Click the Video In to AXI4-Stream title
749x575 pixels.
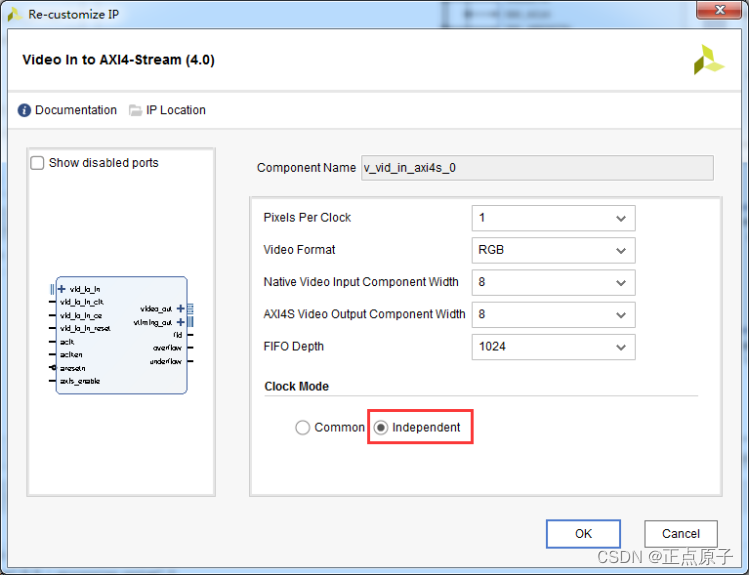[x=118, y=60]
